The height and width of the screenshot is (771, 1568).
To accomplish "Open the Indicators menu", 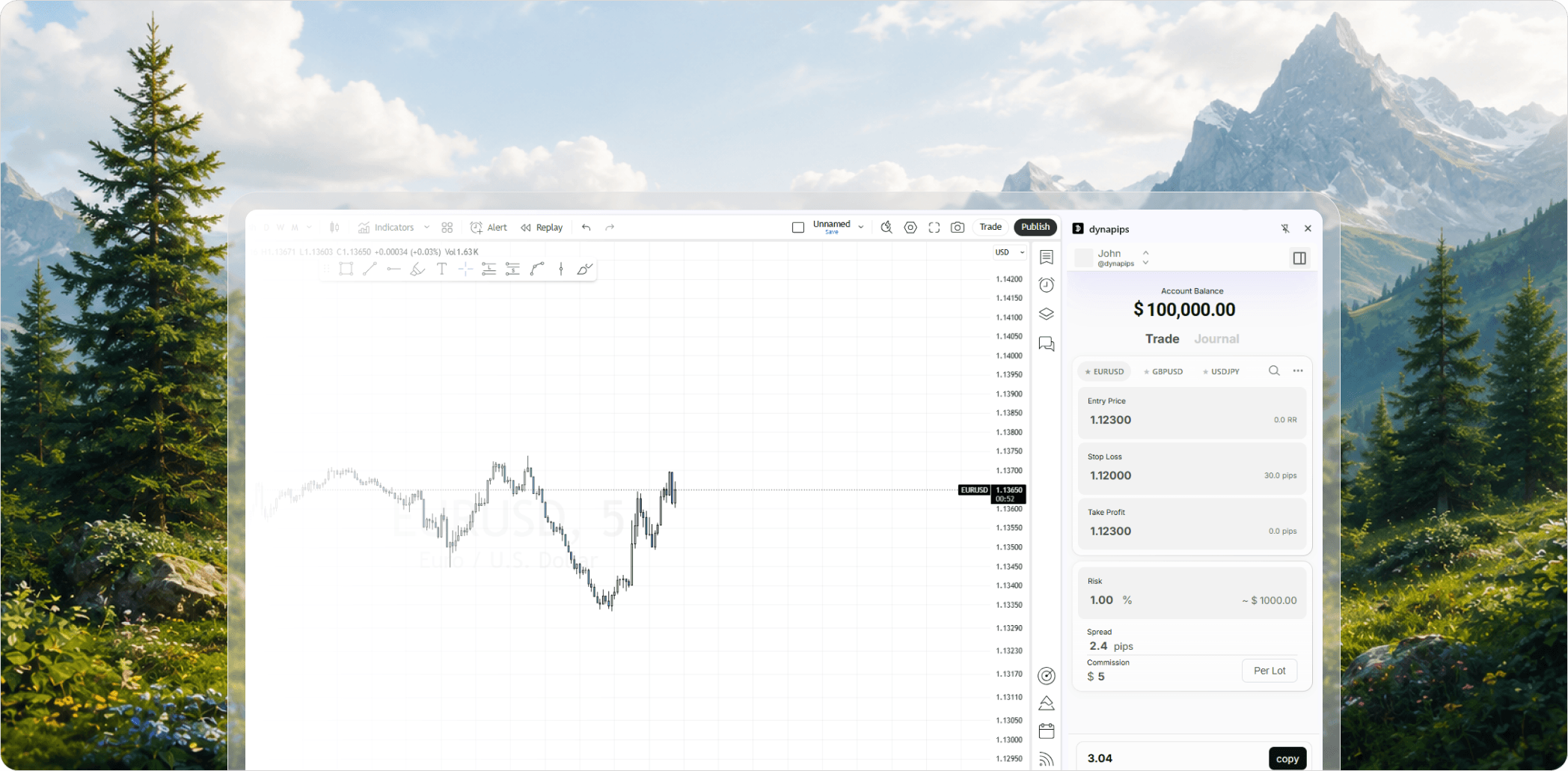I will [386, 228].
